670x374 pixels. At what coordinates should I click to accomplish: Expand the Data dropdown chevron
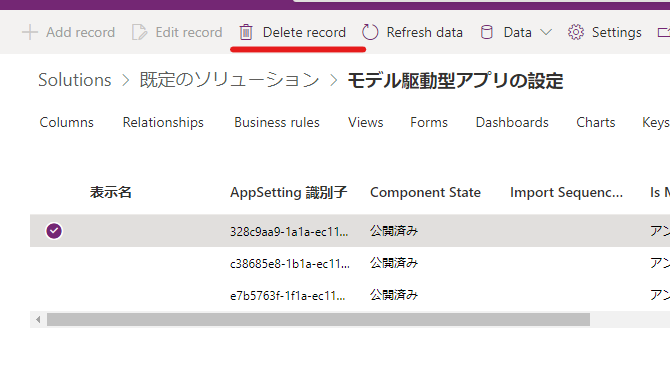point(546,32)
